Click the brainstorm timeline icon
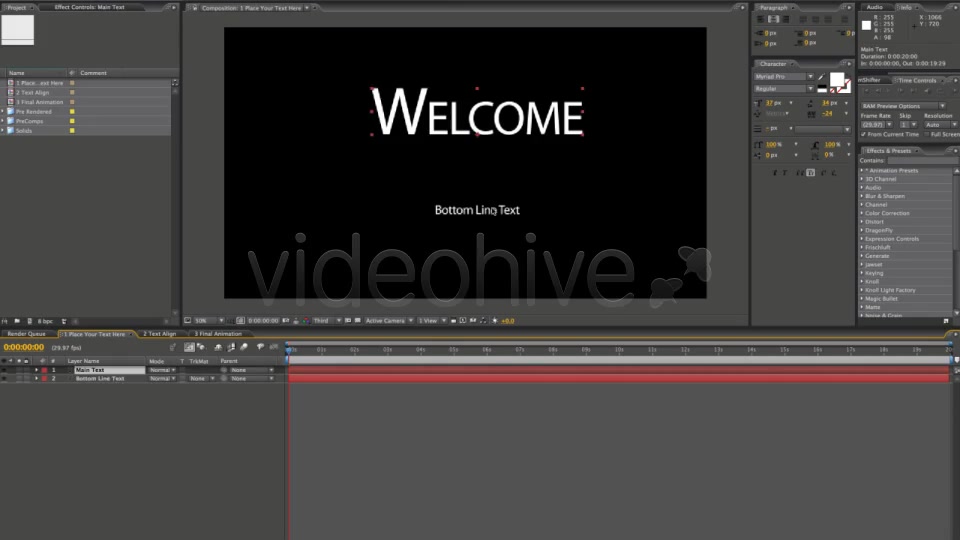Viewport: 960px width, 540px height. pyautogui.click(x=260, y=347)
